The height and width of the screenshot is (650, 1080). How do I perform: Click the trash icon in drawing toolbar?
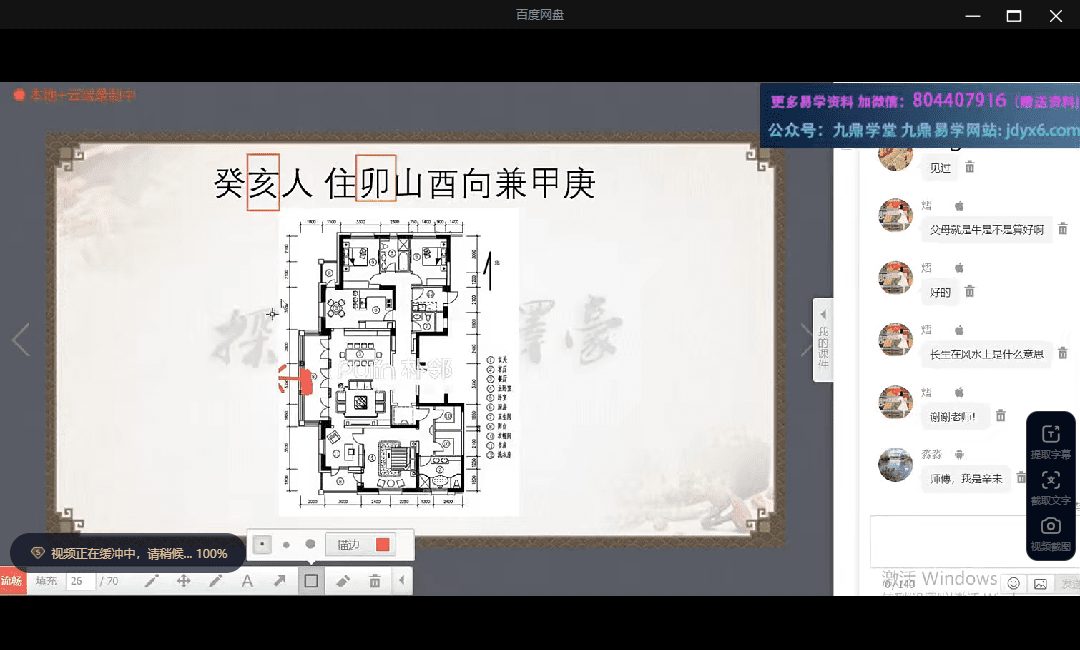pos(375,581)
